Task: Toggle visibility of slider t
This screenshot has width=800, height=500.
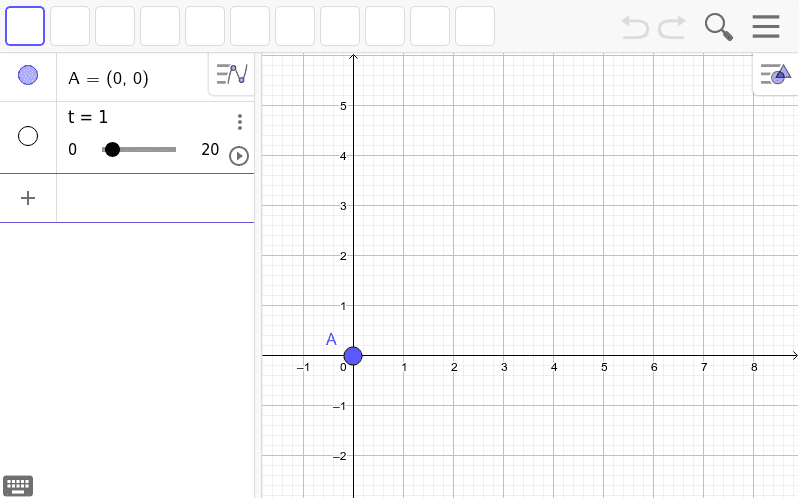Action: (28, 136)
